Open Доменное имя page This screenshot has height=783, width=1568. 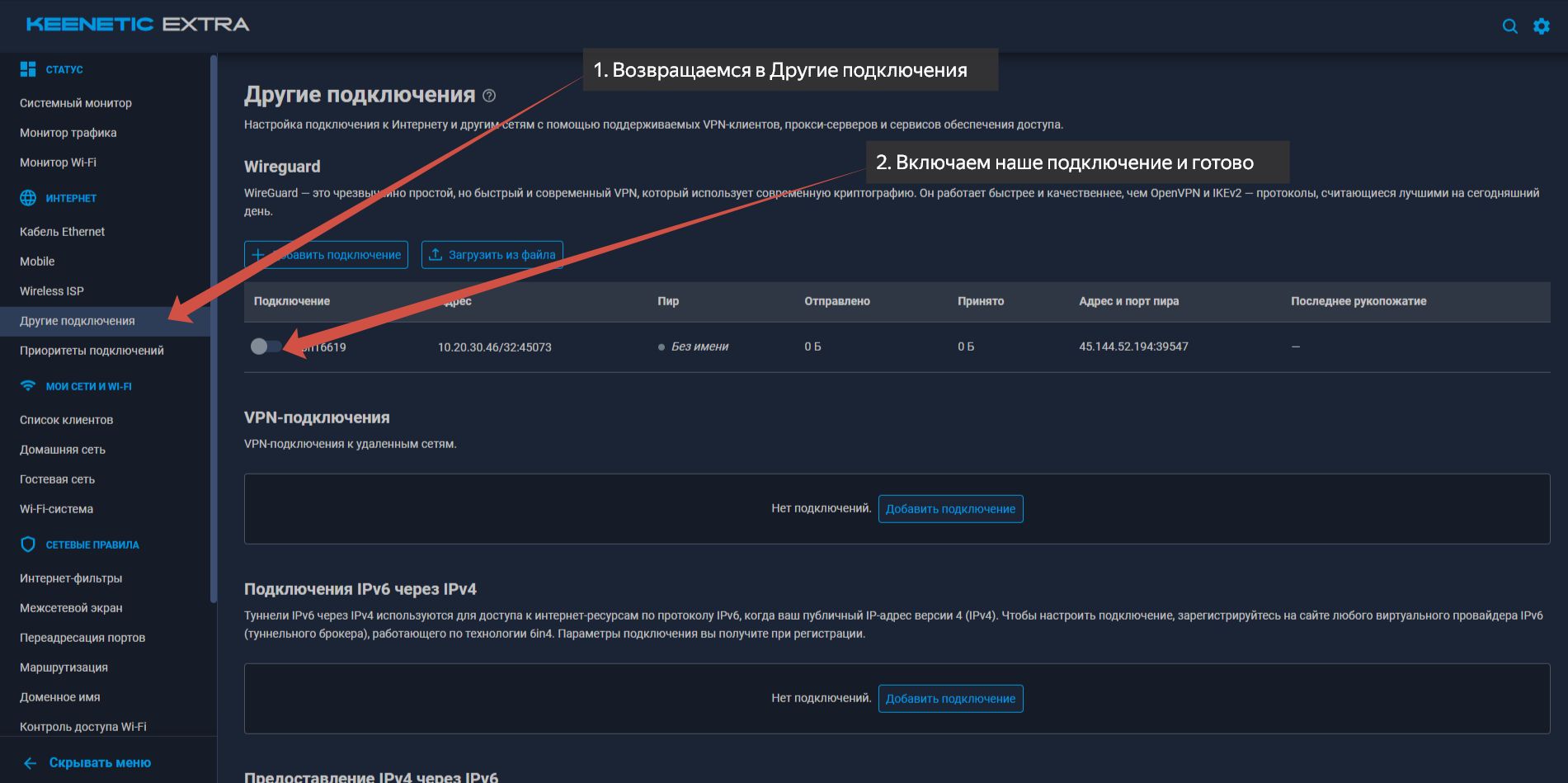pos(60,697)
